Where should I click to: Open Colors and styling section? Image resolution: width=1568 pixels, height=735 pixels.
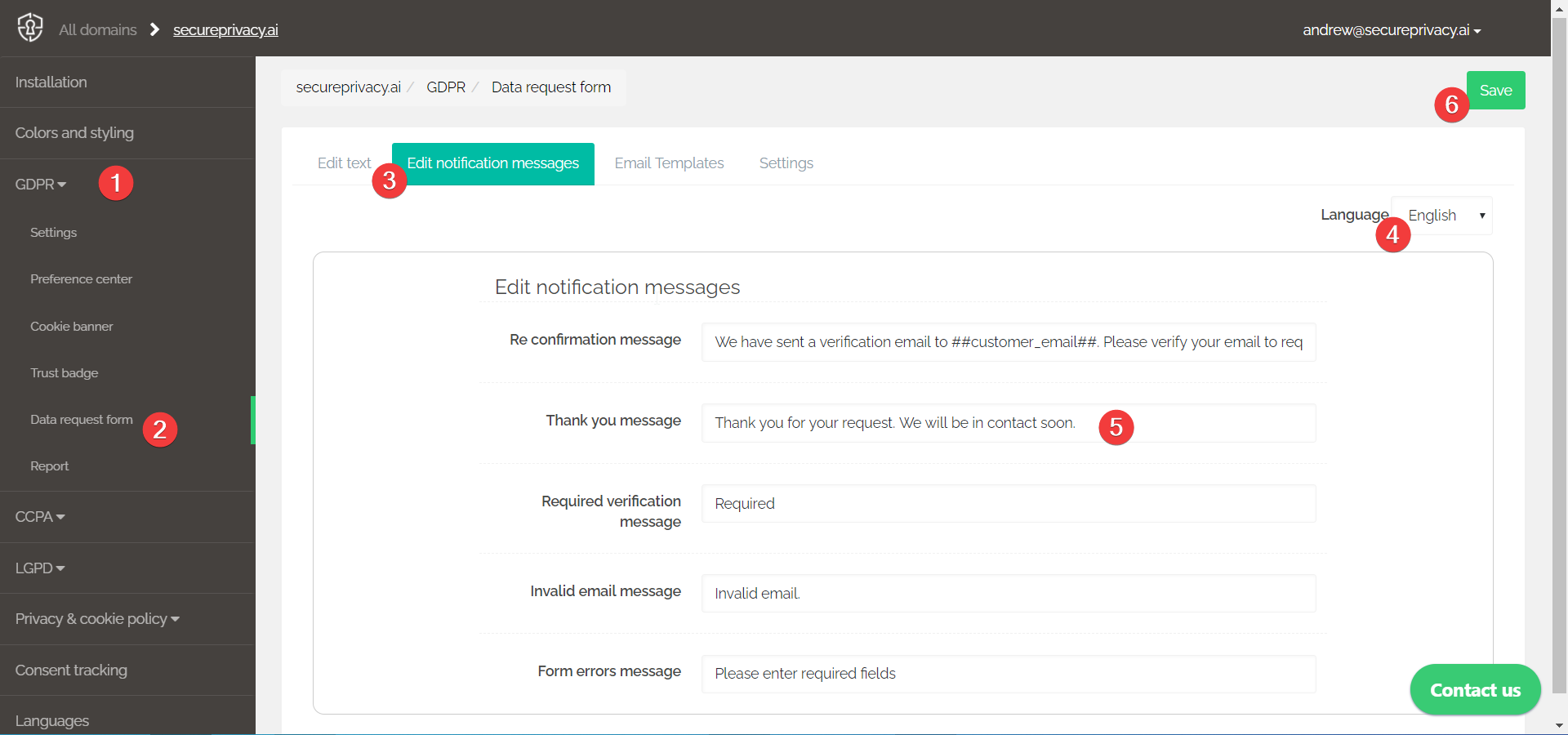pos(74,132)
